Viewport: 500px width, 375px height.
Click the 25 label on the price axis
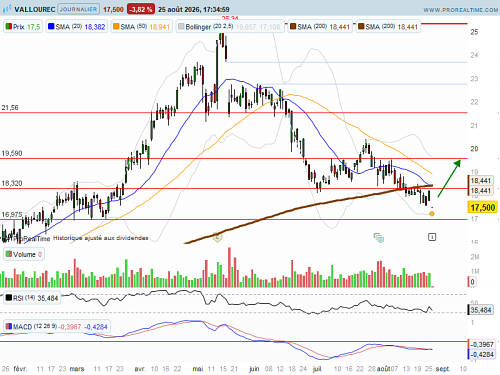[474, 32]
